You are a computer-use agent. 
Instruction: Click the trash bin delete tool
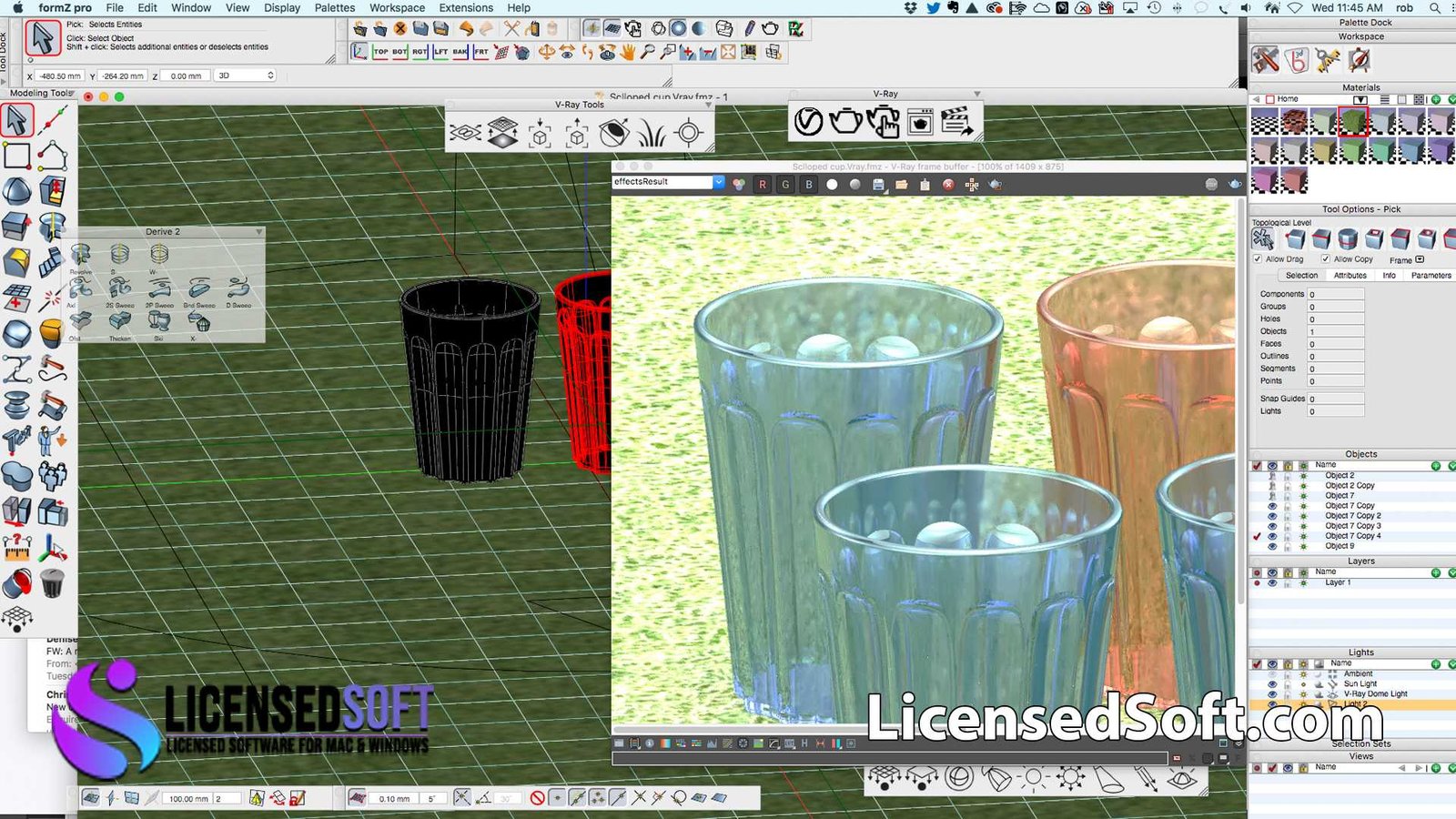point(52,584)
